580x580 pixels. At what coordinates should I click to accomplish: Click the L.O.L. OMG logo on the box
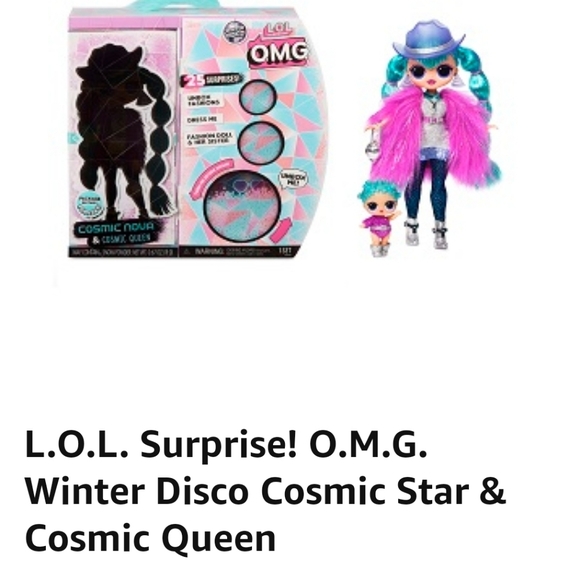pos(278,45)
